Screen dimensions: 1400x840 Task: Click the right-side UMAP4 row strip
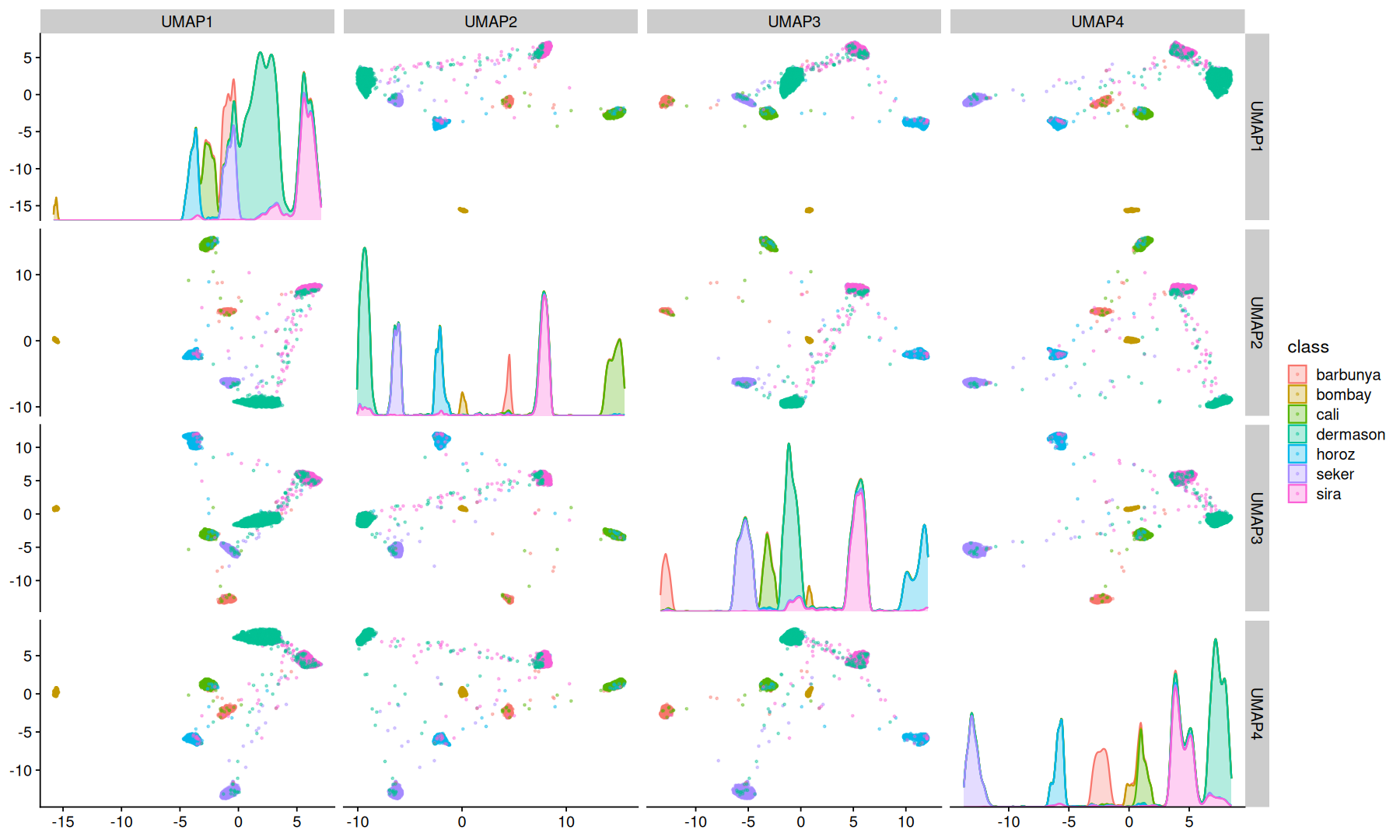(1257, 713)
